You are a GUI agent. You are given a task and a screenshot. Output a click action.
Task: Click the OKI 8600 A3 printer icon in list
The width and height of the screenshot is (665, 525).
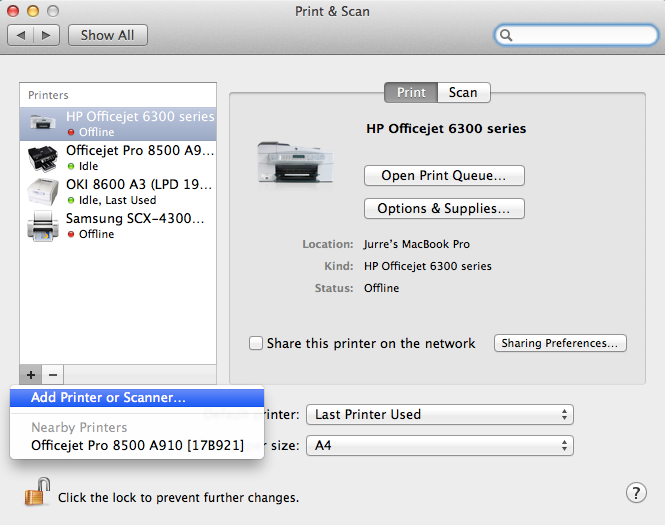(42, 192)
